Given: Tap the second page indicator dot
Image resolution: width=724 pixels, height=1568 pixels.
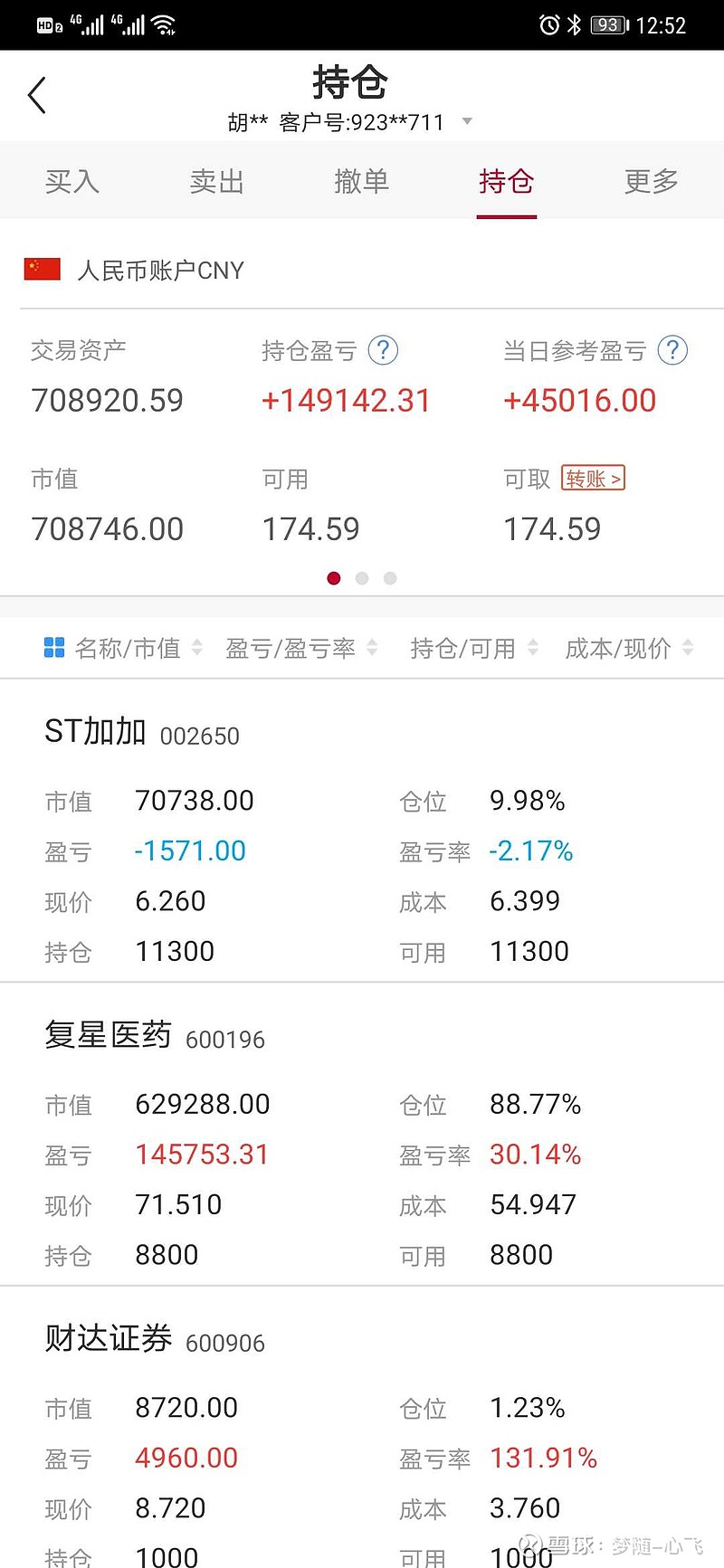Looking at the screenshot, I should pos(362,577).
